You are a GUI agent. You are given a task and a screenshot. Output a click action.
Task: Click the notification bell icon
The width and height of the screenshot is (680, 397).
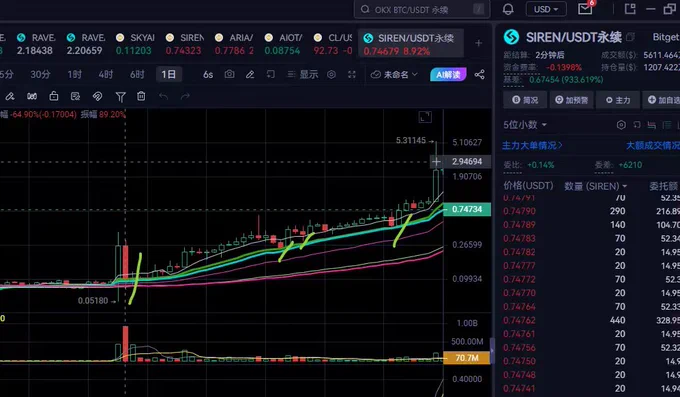pos(508,9)
